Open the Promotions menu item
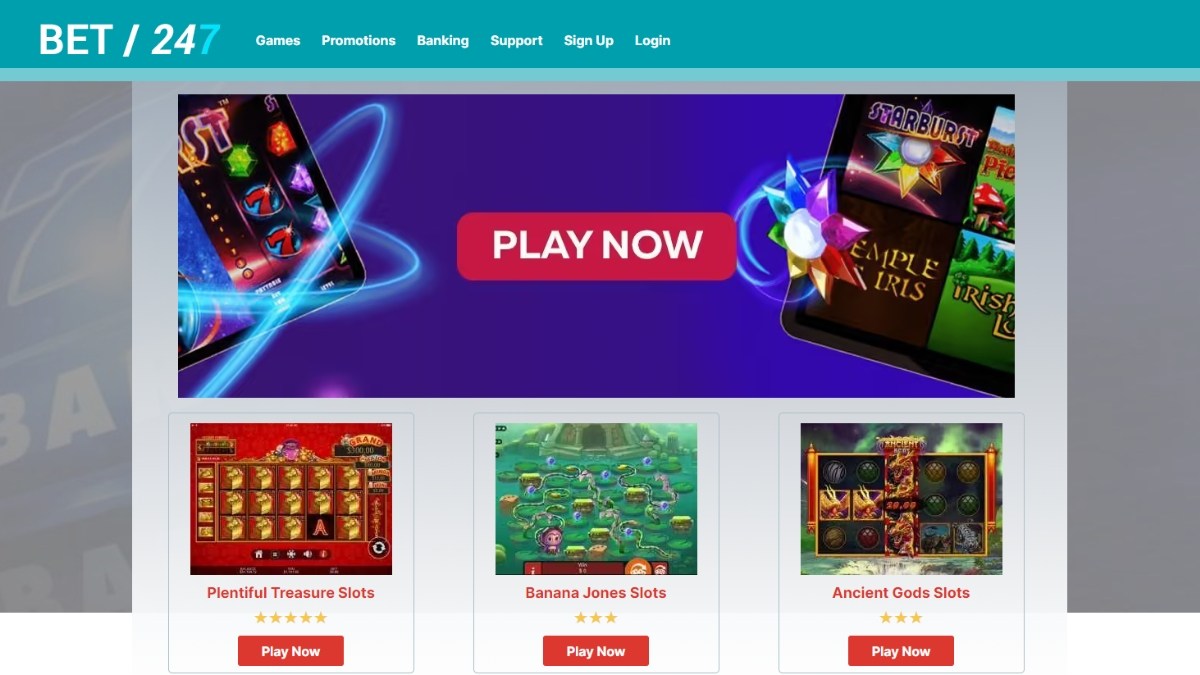Screen dimensions: 1200x675 pos(358,41)
